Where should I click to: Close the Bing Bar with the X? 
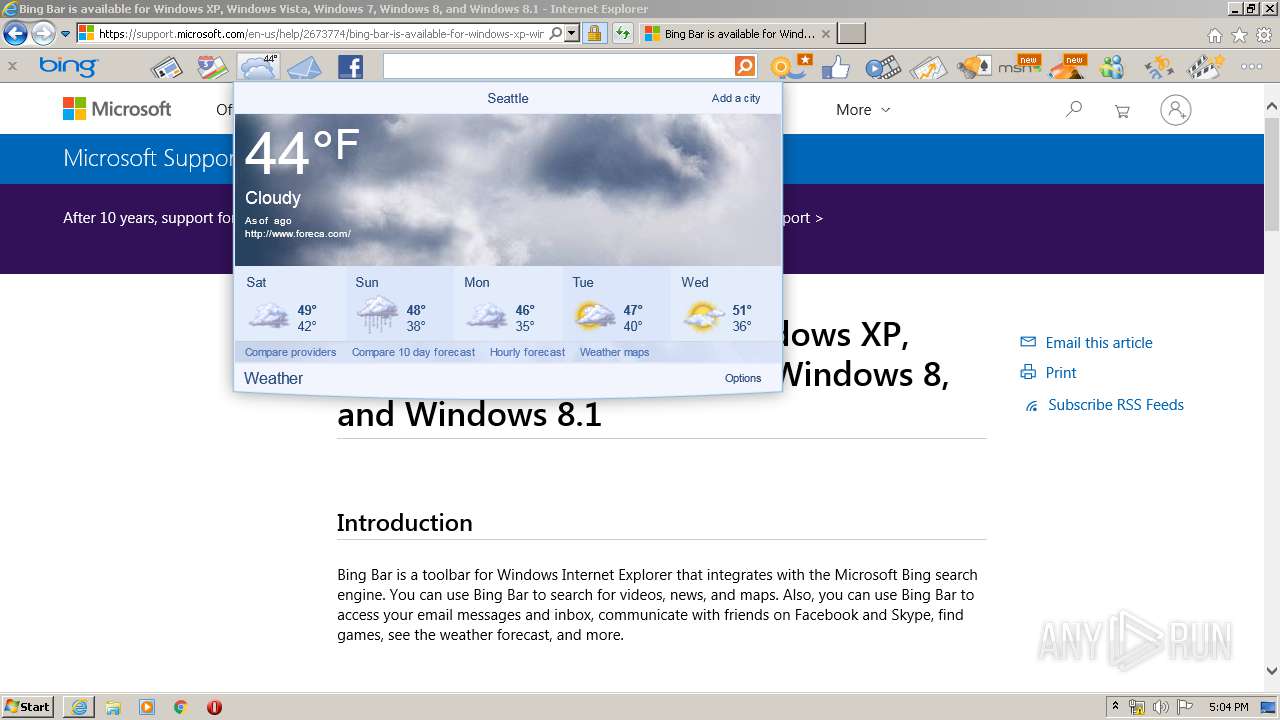pos(12,67)
